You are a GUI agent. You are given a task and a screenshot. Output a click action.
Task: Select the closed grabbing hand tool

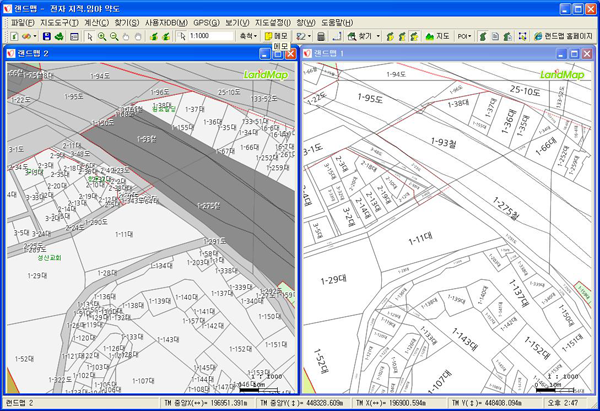138,36
